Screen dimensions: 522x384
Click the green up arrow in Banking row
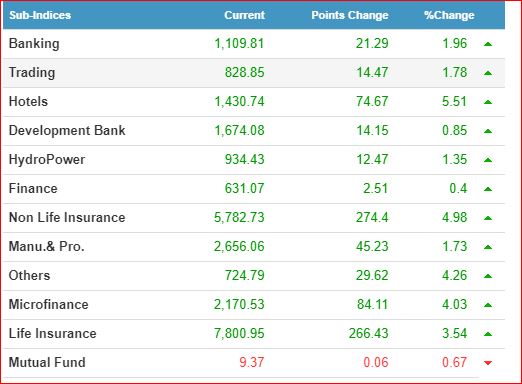coord(488,44)
